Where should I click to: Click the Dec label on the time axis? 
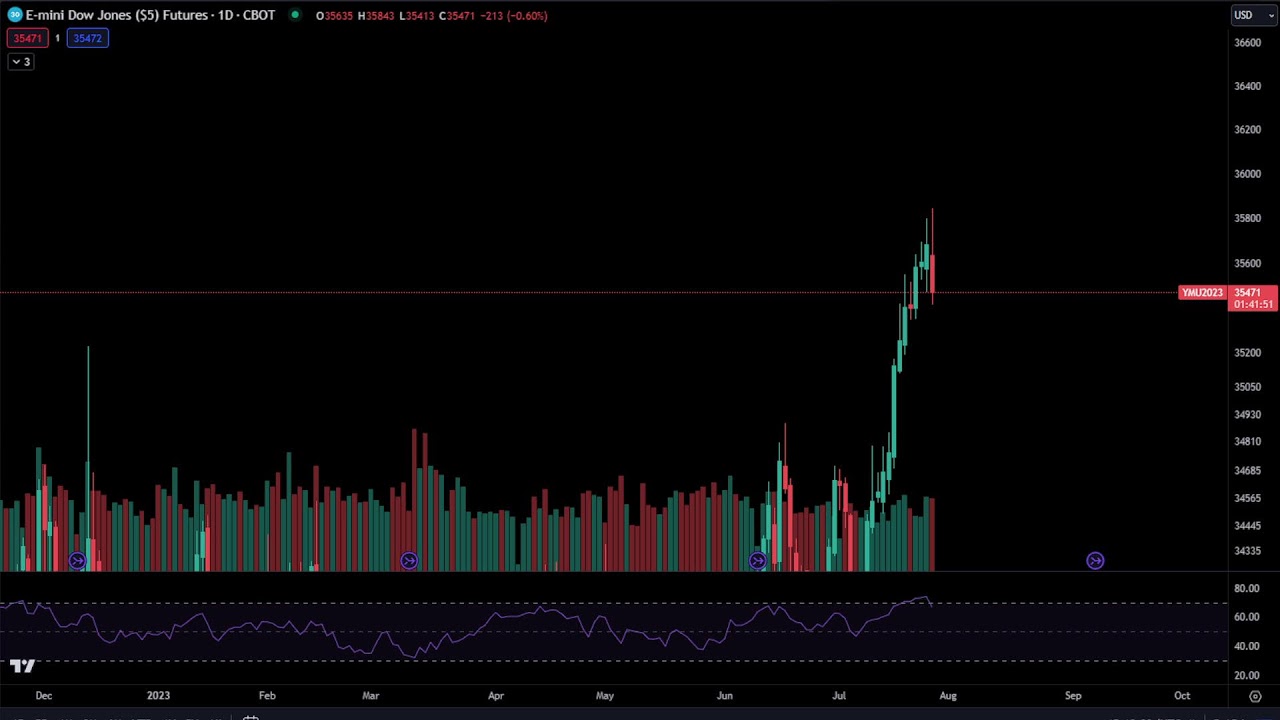[x=43, y=695]
